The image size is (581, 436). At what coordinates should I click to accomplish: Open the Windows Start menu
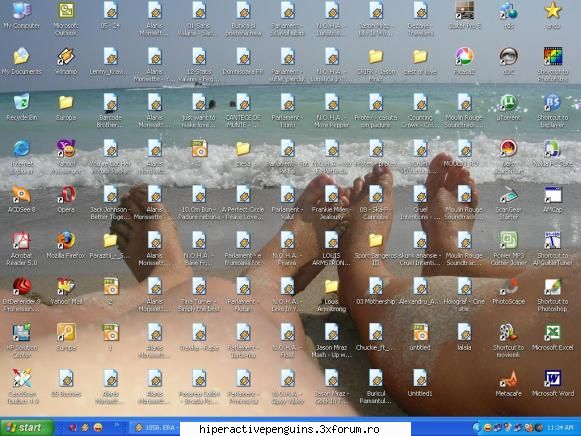[27, 428]
